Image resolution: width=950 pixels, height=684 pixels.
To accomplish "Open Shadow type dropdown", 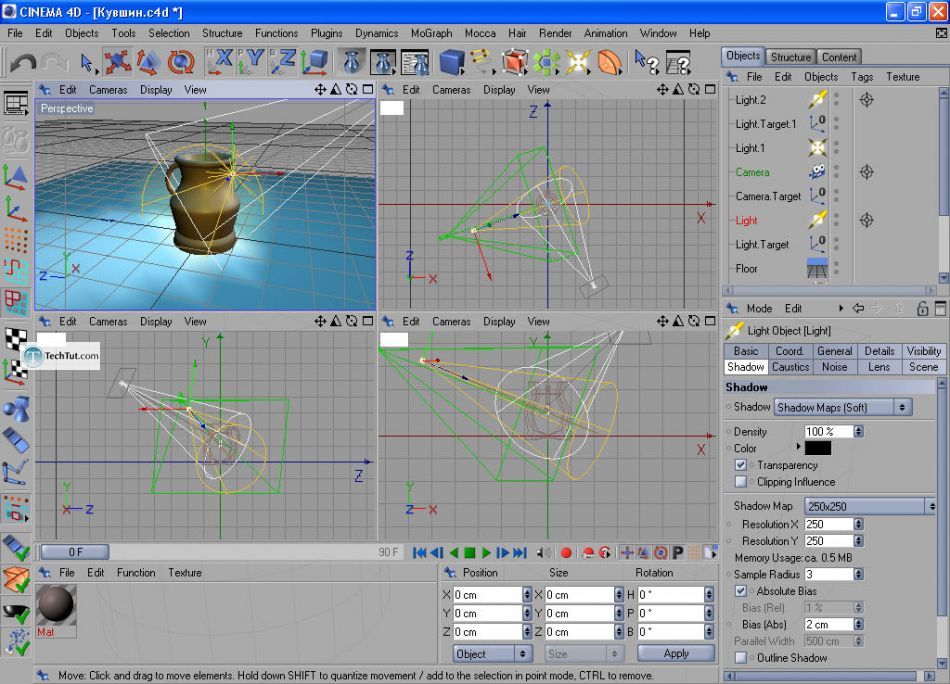I will point(843,407).
